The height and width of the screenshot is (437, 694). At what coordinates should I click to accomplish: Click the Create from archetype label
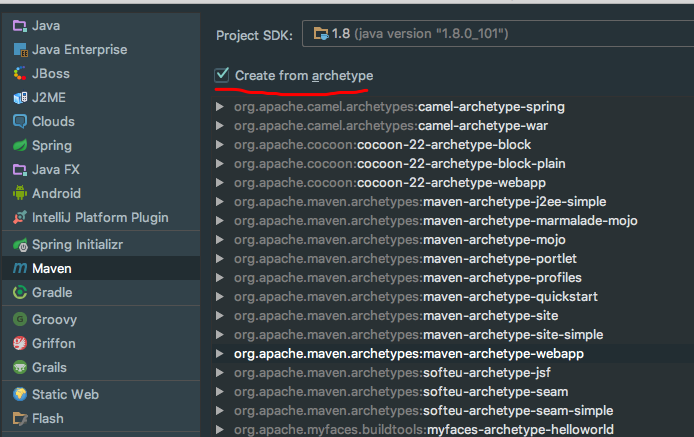(304, 76)
